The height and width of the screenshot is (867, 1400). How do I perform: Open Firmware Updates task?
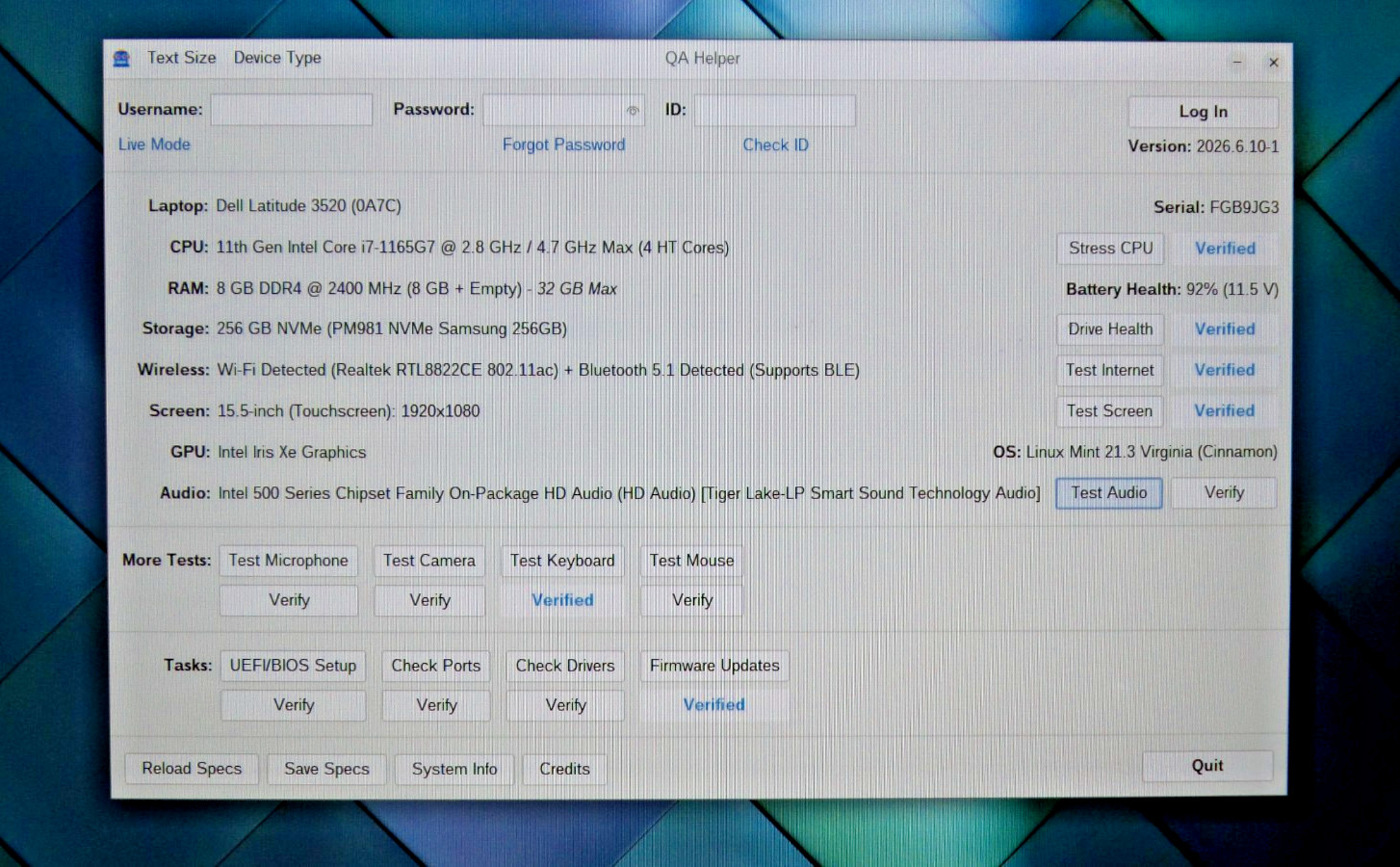coord(714,666)
